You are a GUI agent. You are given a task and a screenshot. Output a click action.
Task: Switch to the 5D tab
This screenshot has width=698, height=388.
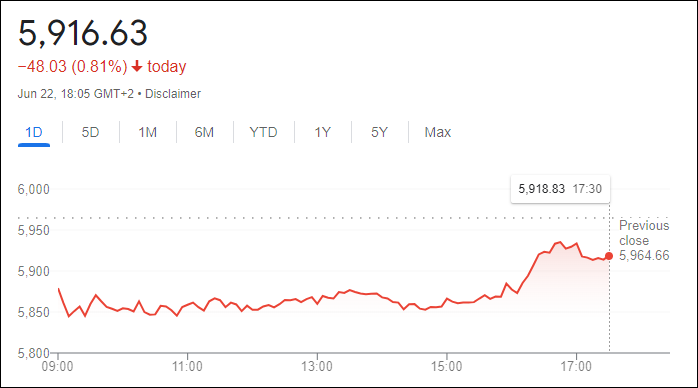[x=90, y=133]
